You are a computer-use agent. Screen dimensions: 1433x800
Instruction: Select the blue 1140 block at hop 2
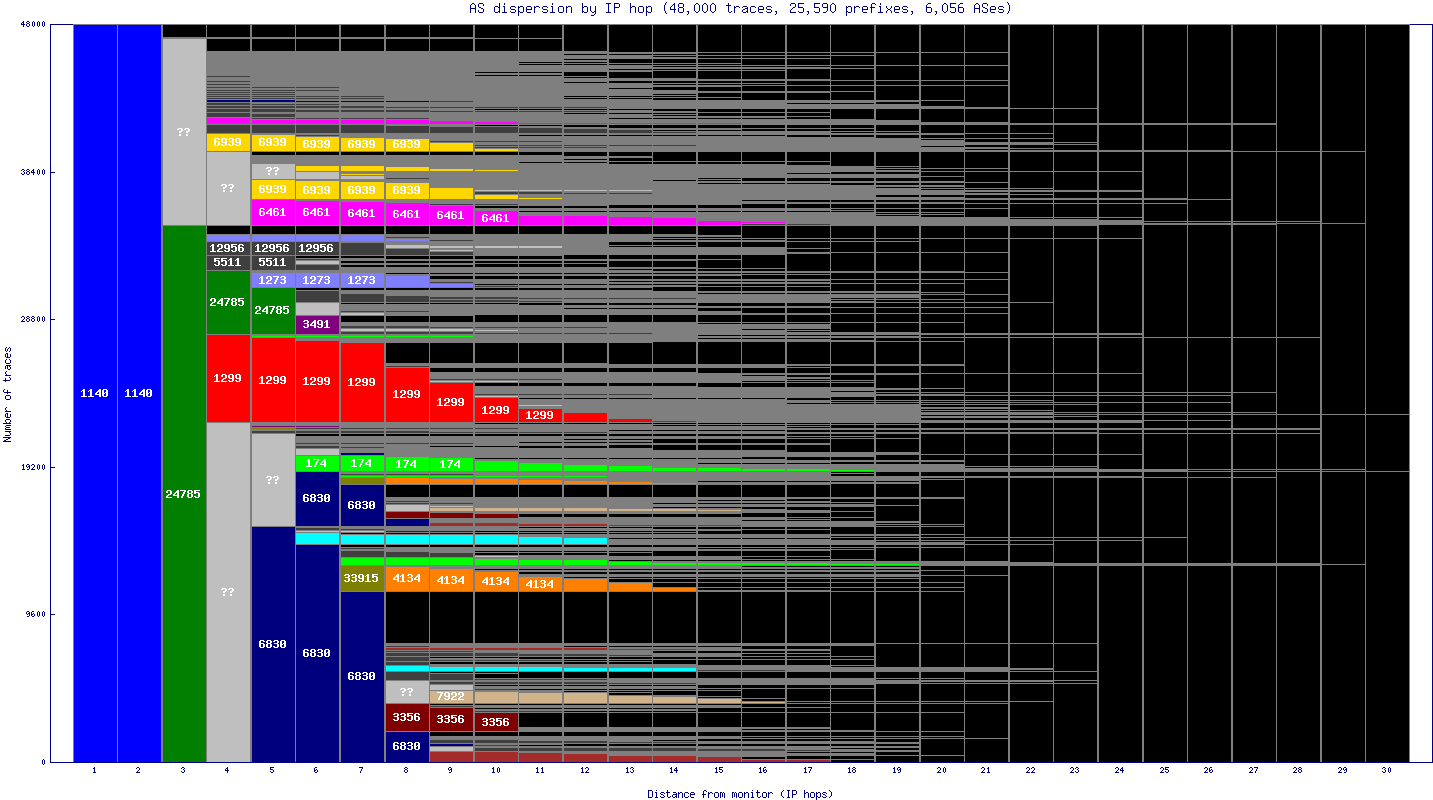(139, 393)
